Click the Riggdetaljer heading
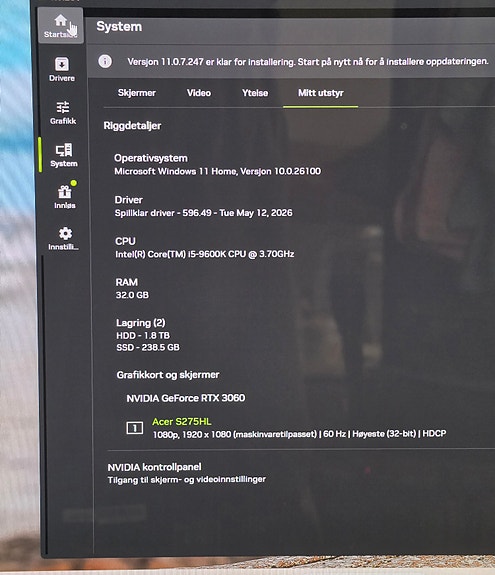The image size is (495, 575). tap(132, 126)
